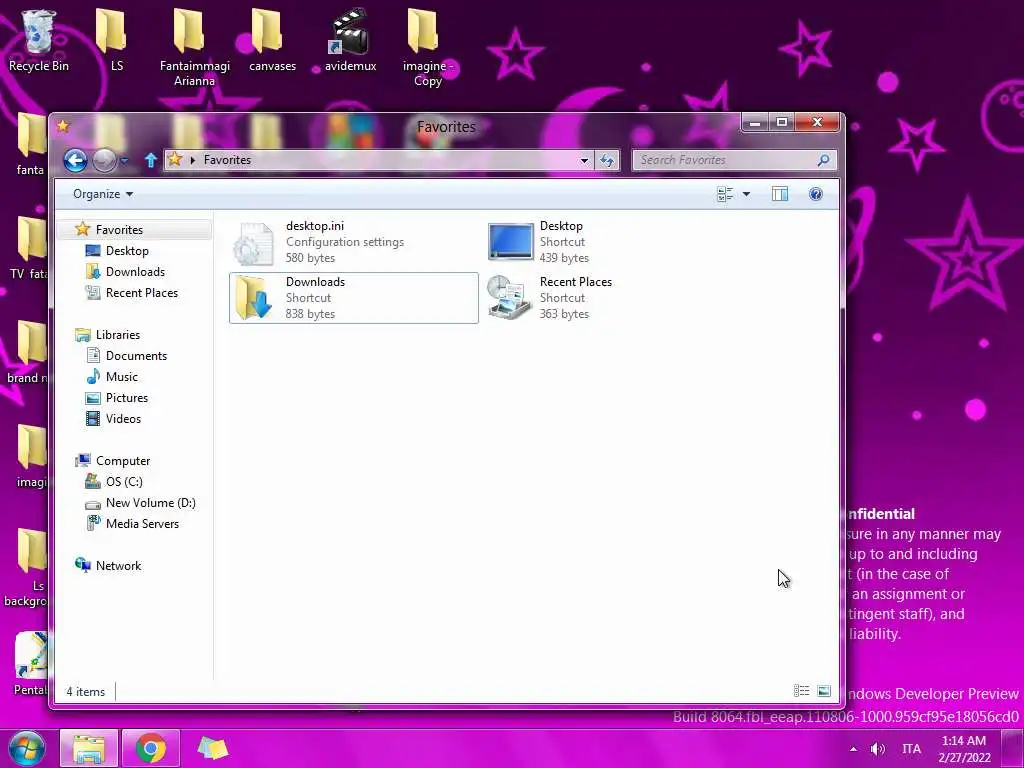Select the imagine - Copy desktop folder
This screenshot has height=768, width=1024.
pos(428,48)
